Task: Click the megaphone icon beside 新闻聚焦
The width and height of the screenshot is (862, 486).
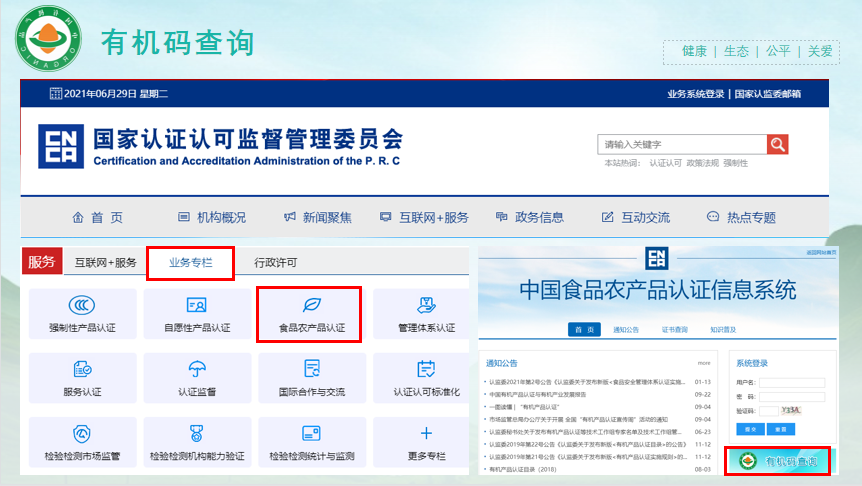Action: (290, 217)
